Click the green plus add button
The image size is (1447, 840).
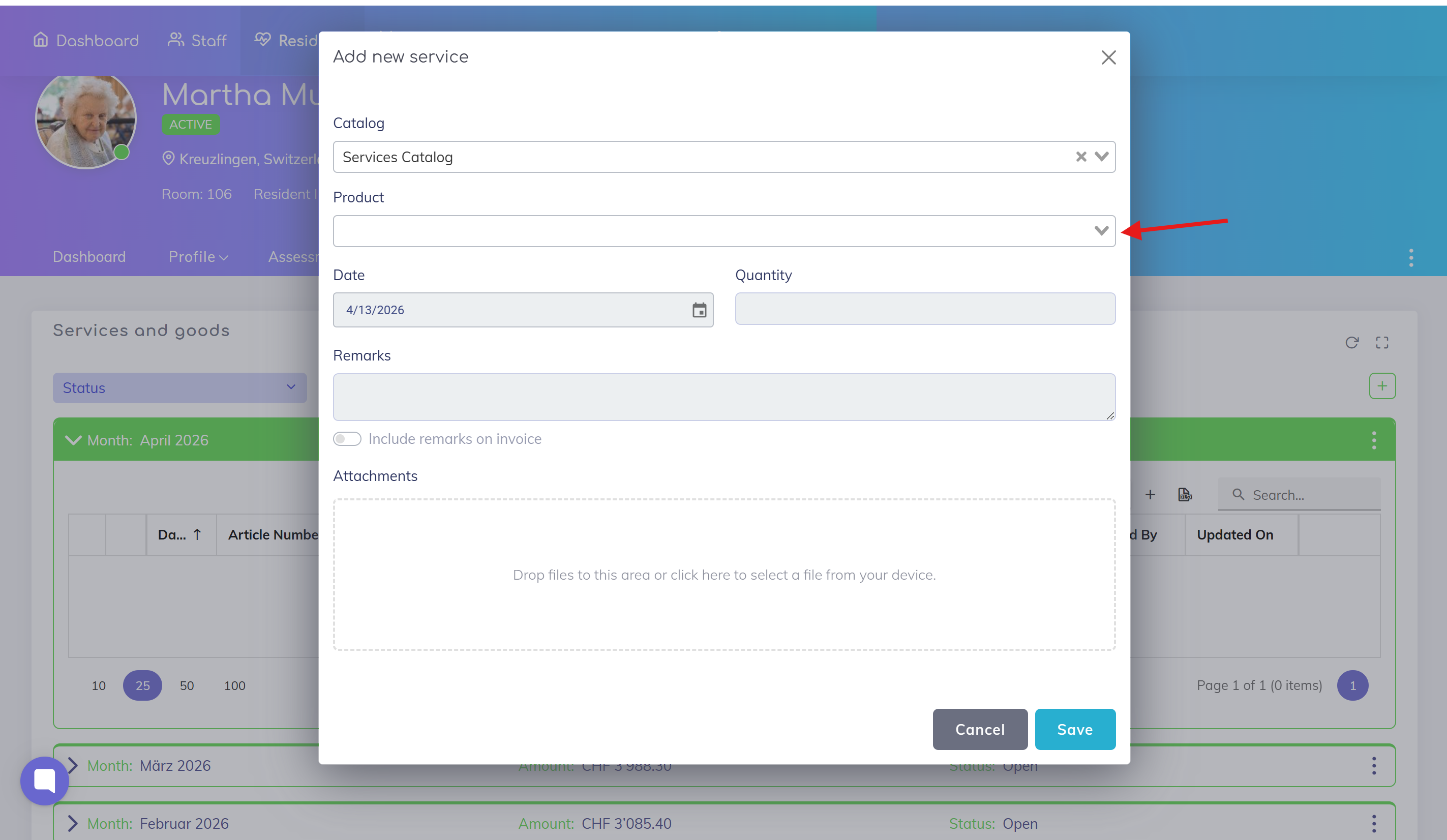1382,386
